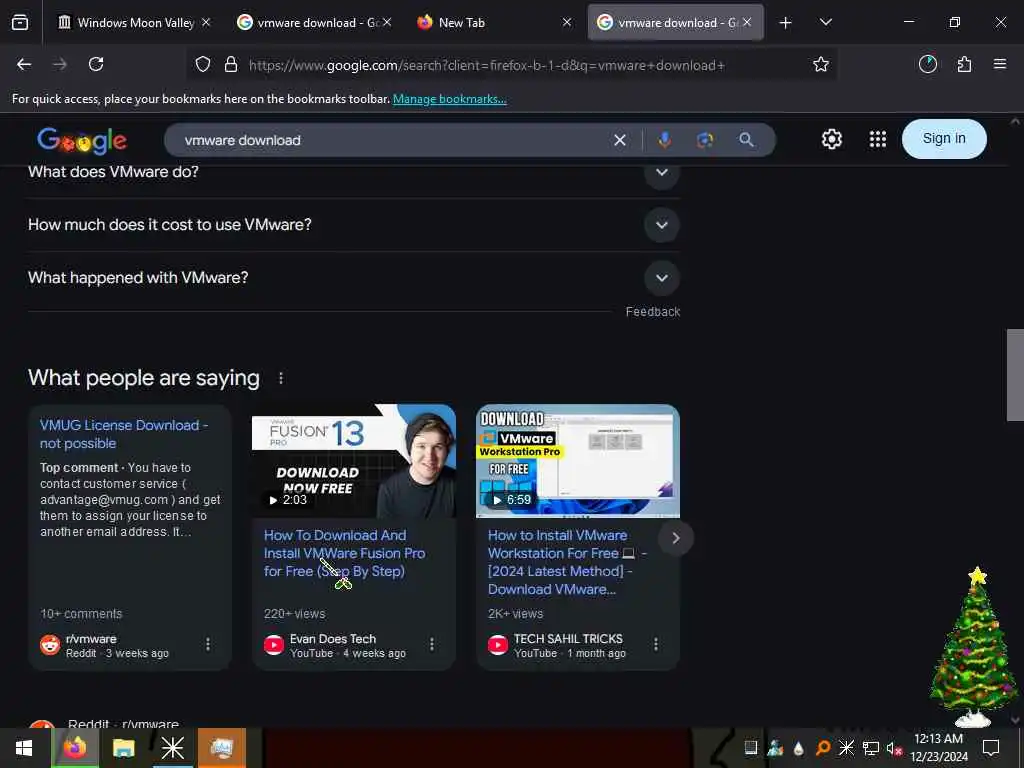The image size is (1024, 768).
Task: Show next cards in carousel arrow
Action: pos(676,538)
